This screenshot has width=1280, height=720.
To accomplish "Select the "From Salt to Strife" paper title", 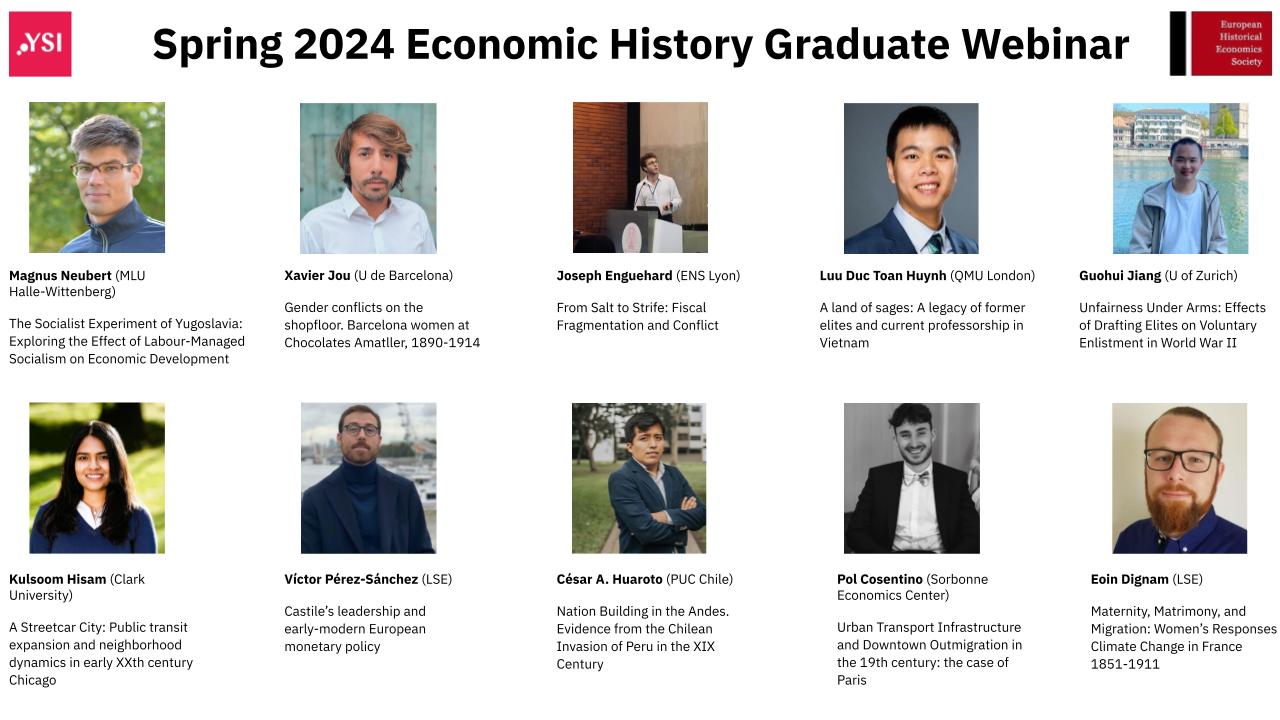I will coord(637,316).
